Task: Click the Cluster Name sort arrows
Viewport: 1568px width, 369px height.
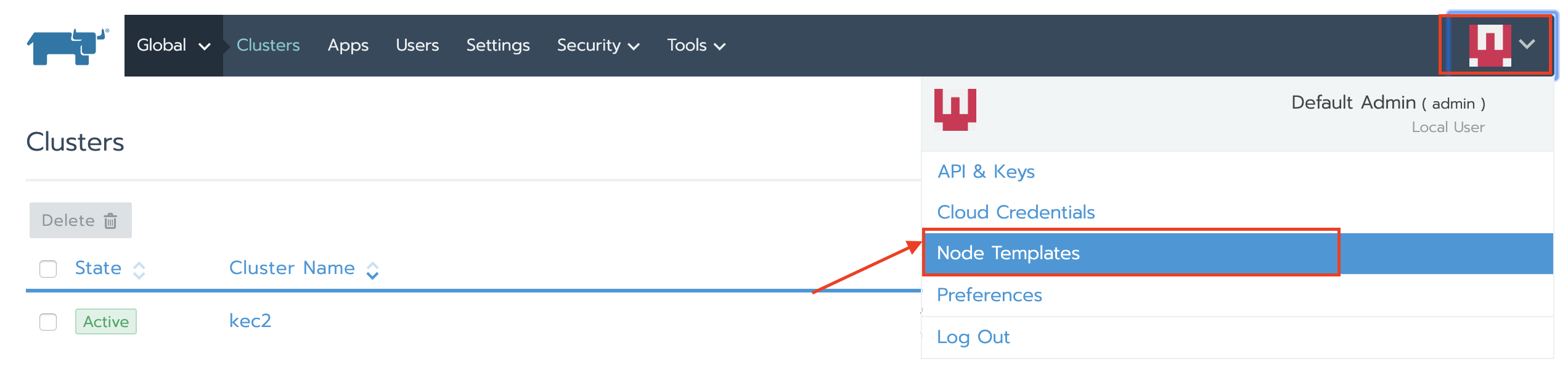Action: pyautogui.click(x=372, y=270)
